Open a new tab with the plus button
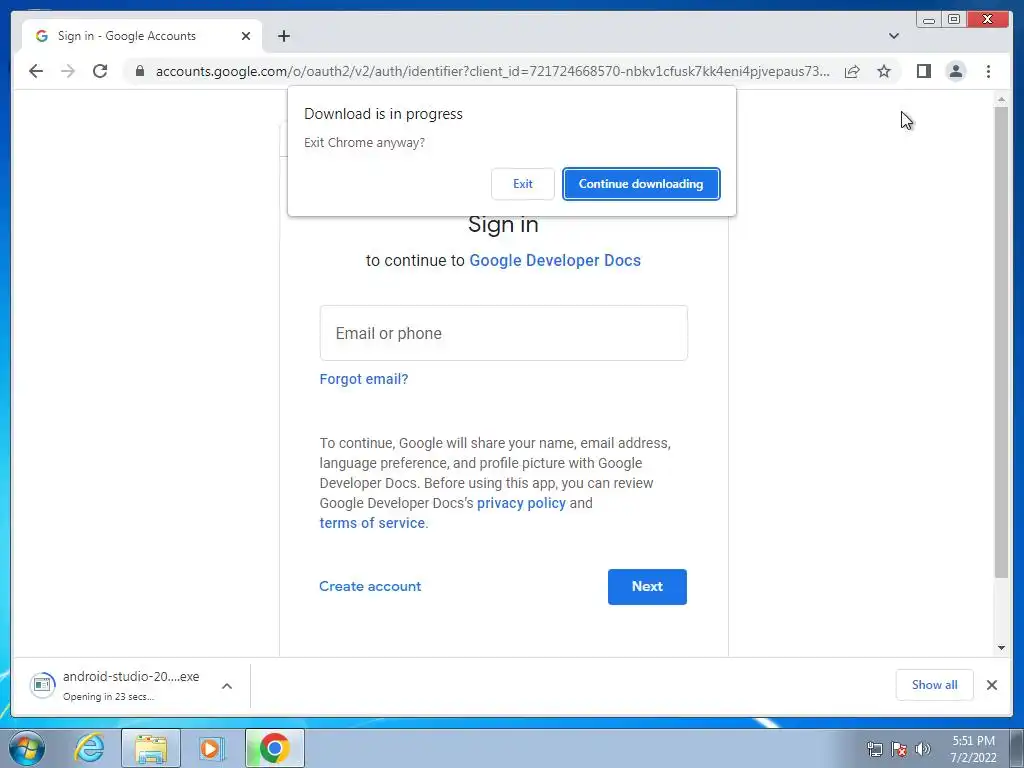Viewport: 1024px width, 768px height. click(283, 36)
